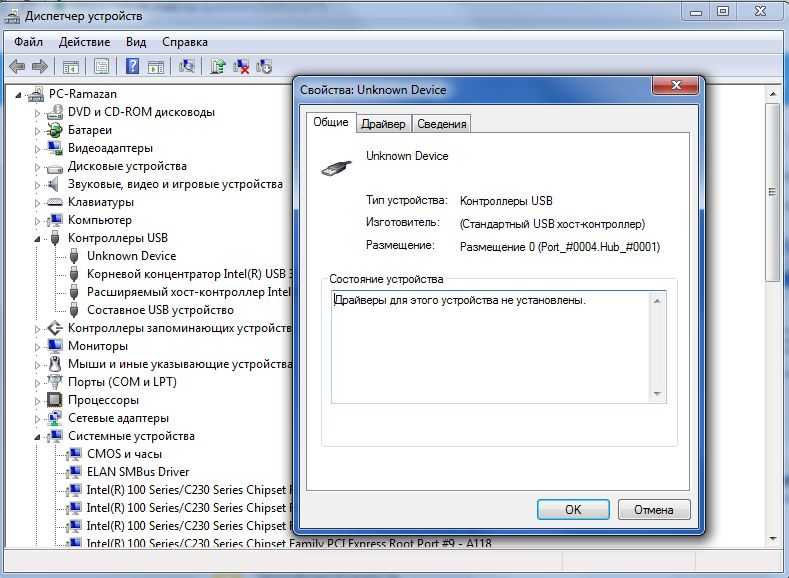This screenshot has height=578, width=789.
Task: Click device status box scroll-up arrow
Action: coord(657,301)
